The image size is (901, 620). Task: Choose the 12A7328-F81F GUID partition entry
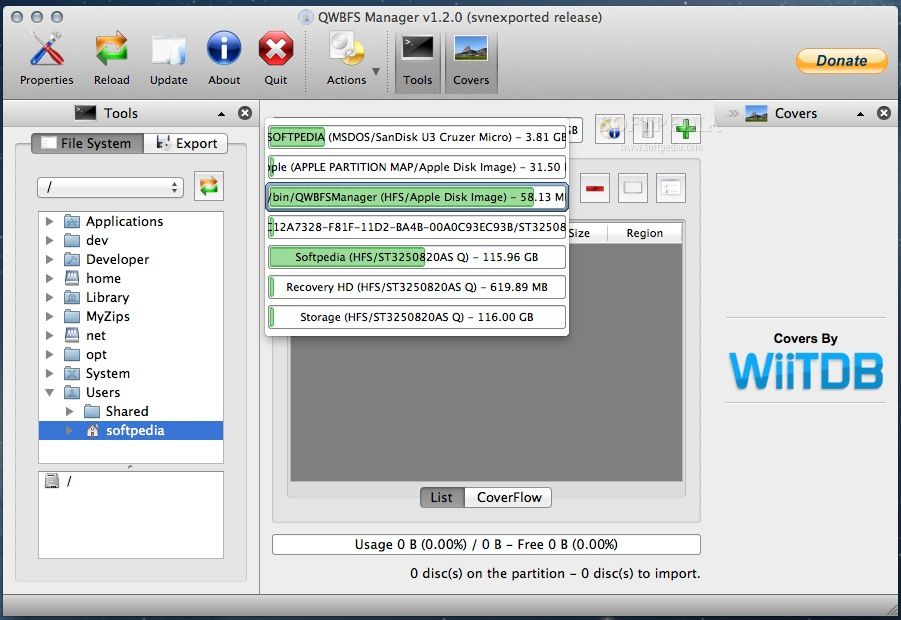coord(417,227)
